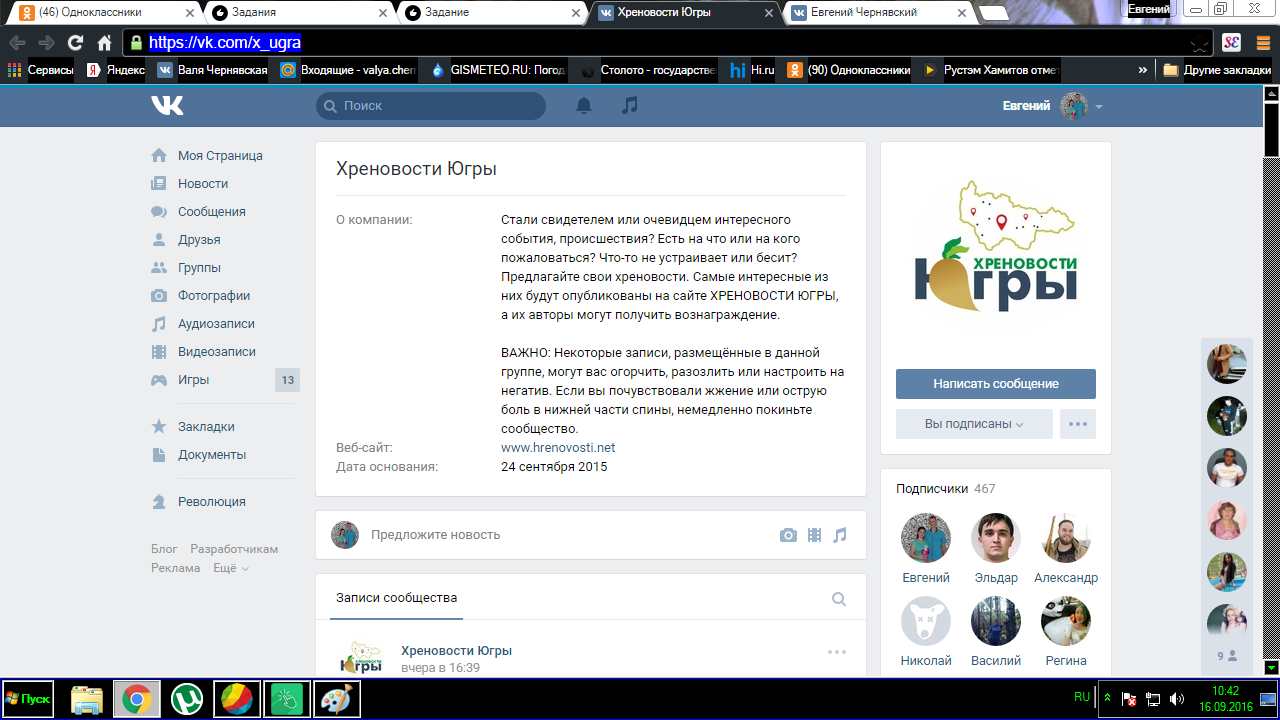This screenshot has width=1280, height=720.
Task: Click taskbar volume speaker icon
Action: (x=1176, y=699)
